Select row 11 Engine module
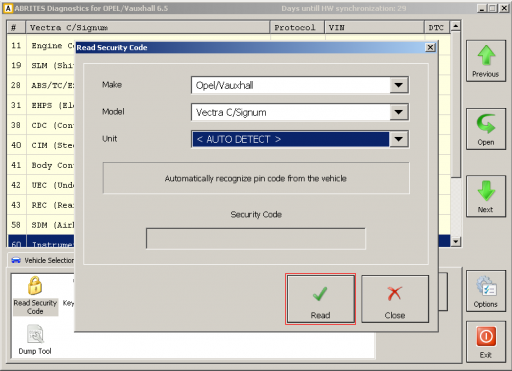 pos(41,46)
